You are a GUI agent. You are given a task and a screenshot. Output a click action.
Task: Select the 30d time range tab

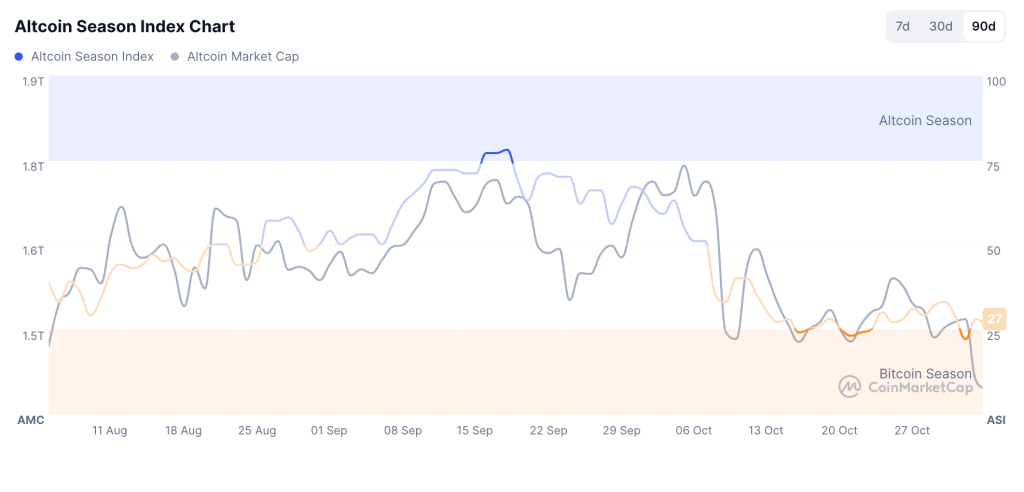point(941,26)
